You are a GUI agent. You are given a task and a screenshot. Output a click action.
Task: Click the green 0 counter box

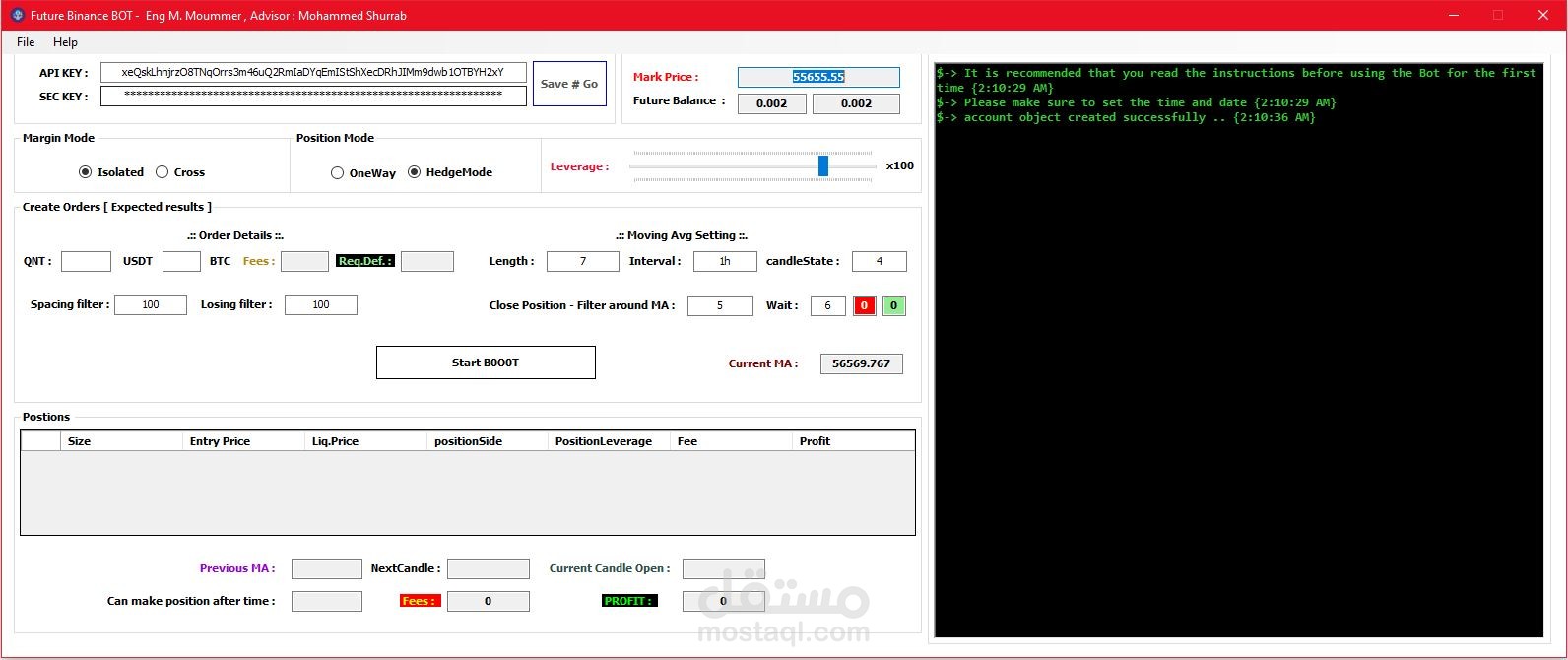coord(893,305)
